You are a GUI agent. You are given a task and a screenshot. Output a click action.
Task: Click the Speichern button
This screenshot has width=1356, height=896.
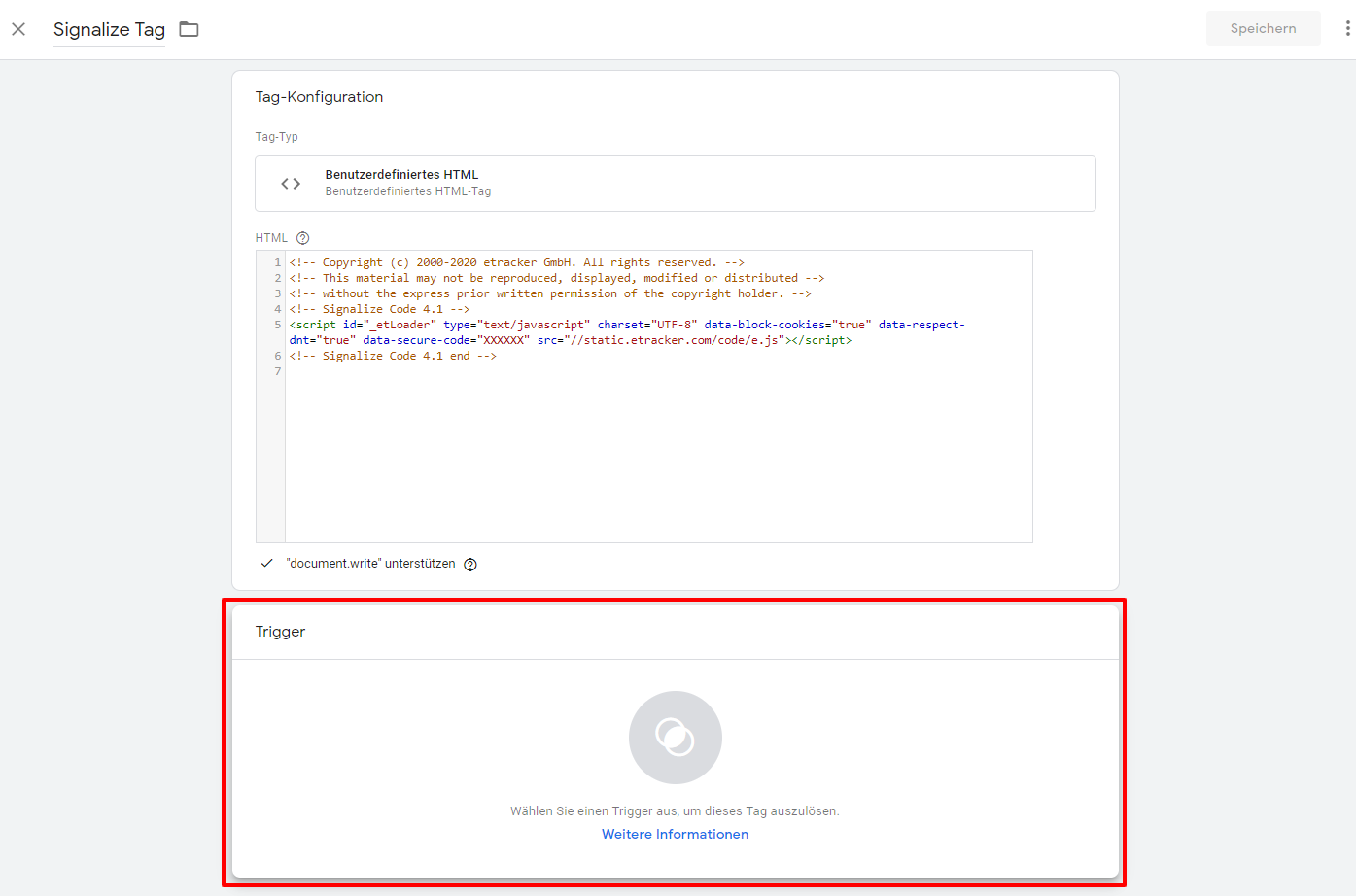click(1263, 28)
